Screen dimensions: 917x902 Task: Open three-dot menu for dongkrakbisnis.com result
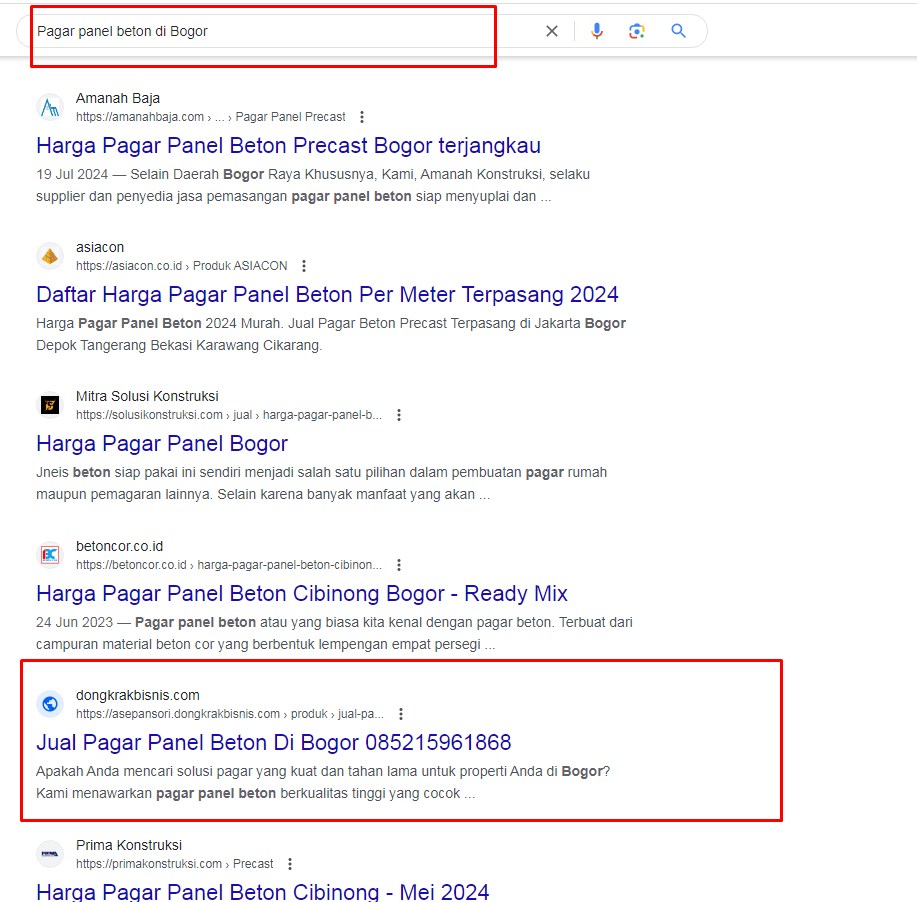(x=401, y=714)
